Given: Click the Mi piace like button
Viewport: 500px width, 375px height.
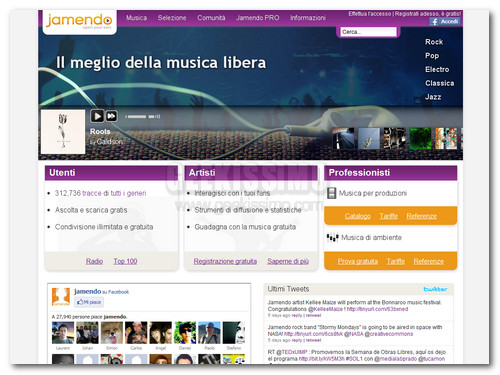Looking at the screenshot, I should pos(89,302).
